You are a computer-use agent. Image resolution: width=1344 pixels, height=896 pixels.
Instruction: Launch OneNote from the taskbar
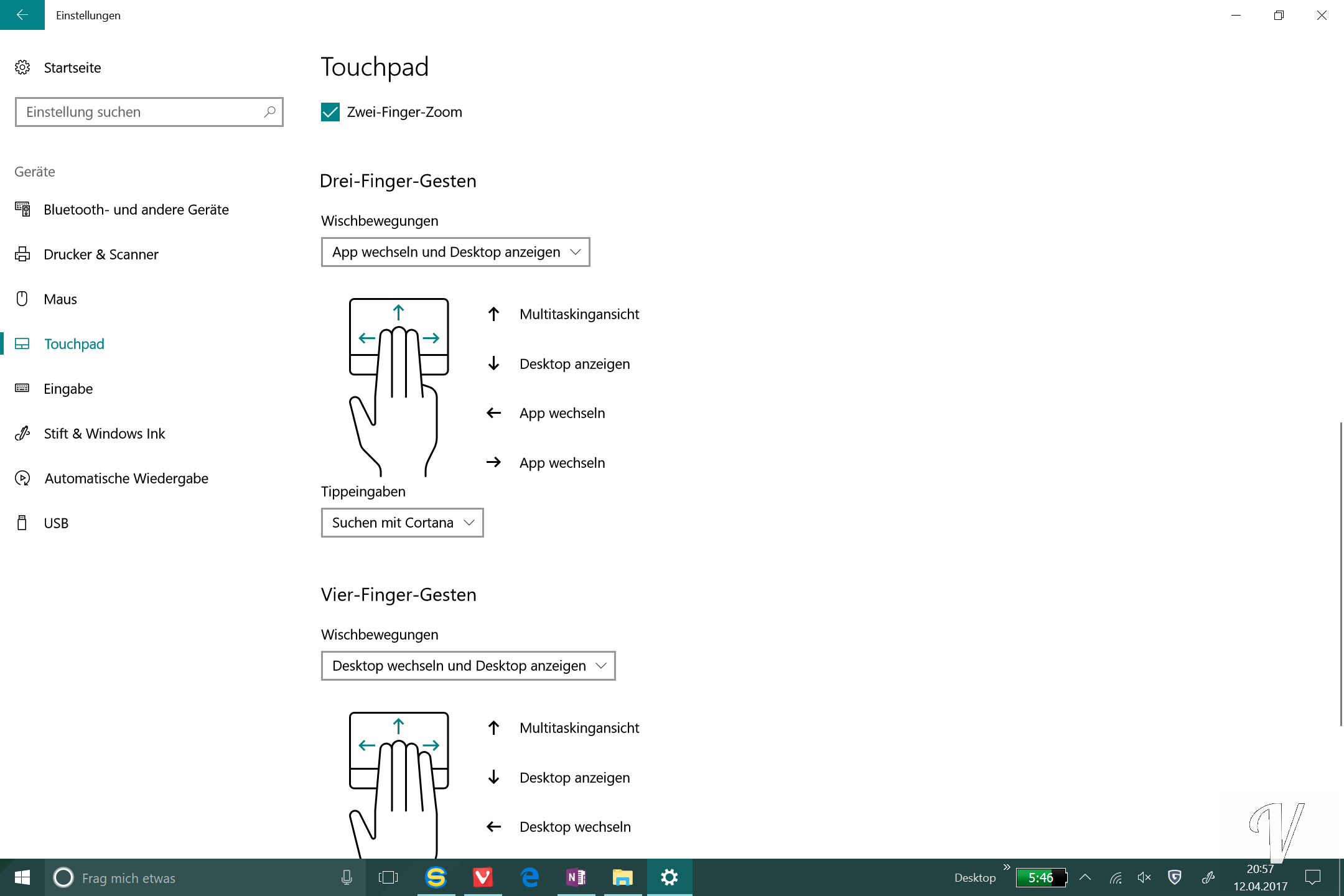(576, 877)
